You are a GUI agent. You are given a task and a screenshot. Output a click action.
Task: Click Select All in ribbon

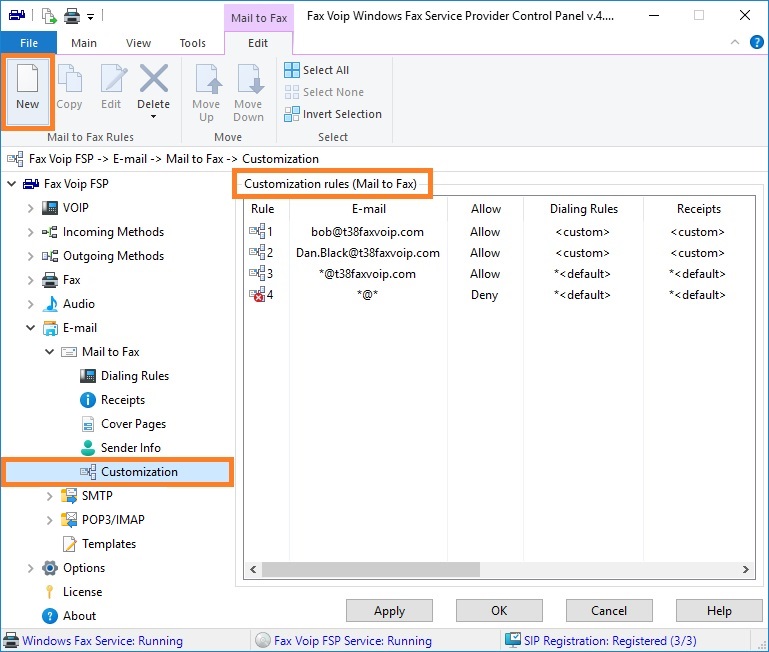coord(317,70)
